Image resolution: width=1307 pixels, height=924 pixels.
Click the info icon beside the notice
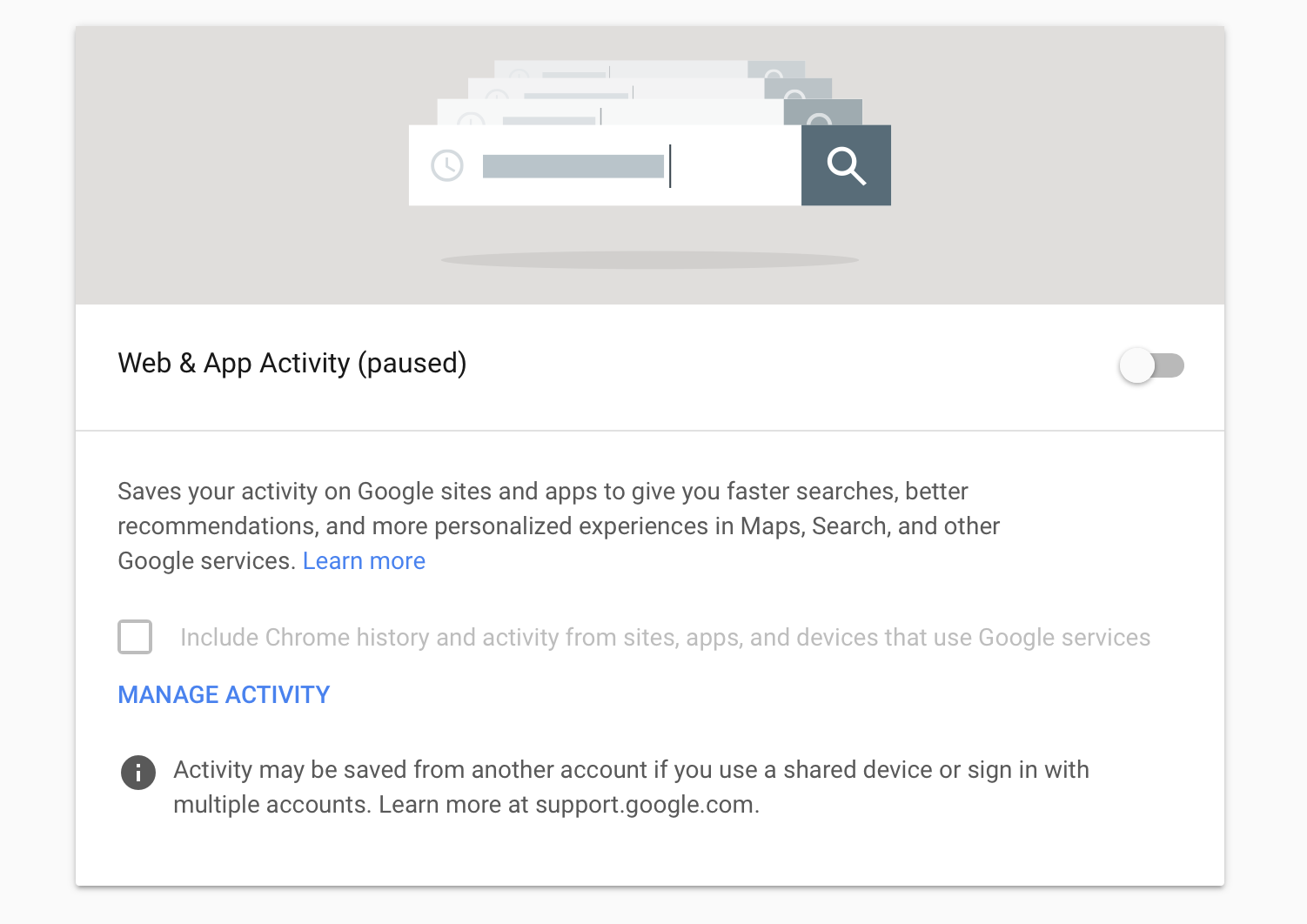[x=137, y=772]
